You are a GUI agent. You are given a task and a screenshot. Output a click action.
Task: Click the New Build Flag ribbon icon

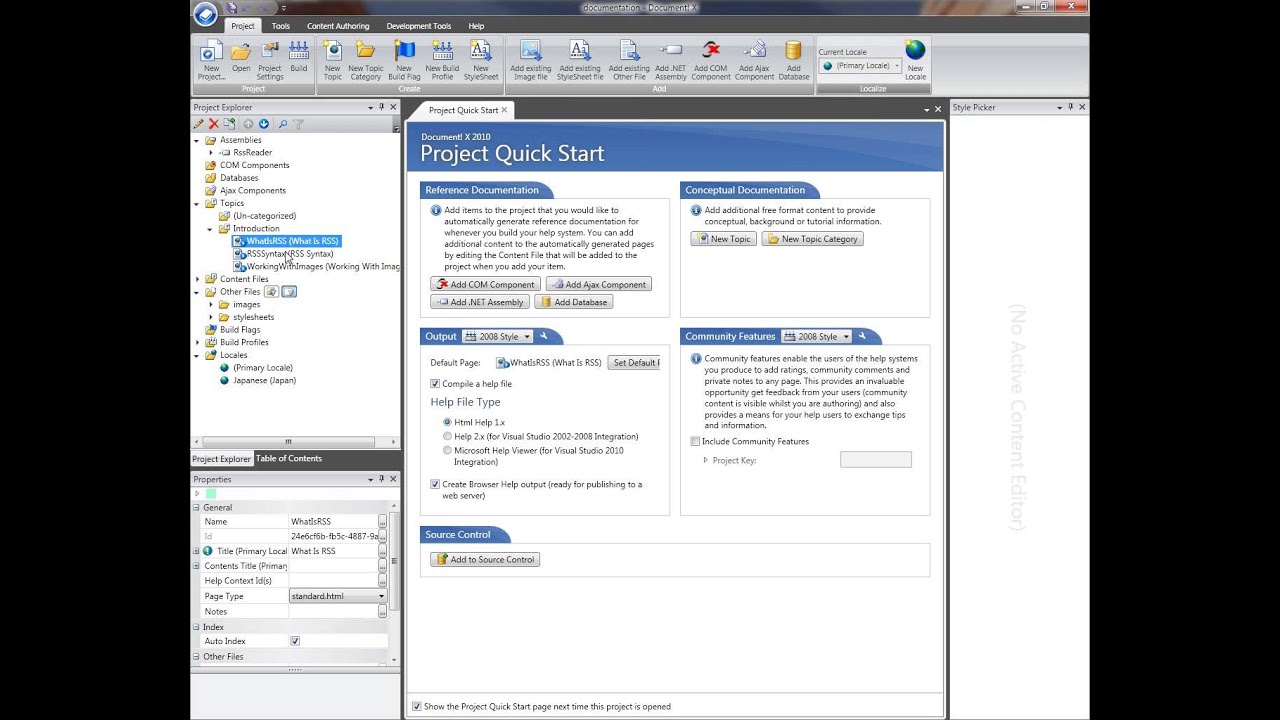pyautogui.click(x=404, y=60)
